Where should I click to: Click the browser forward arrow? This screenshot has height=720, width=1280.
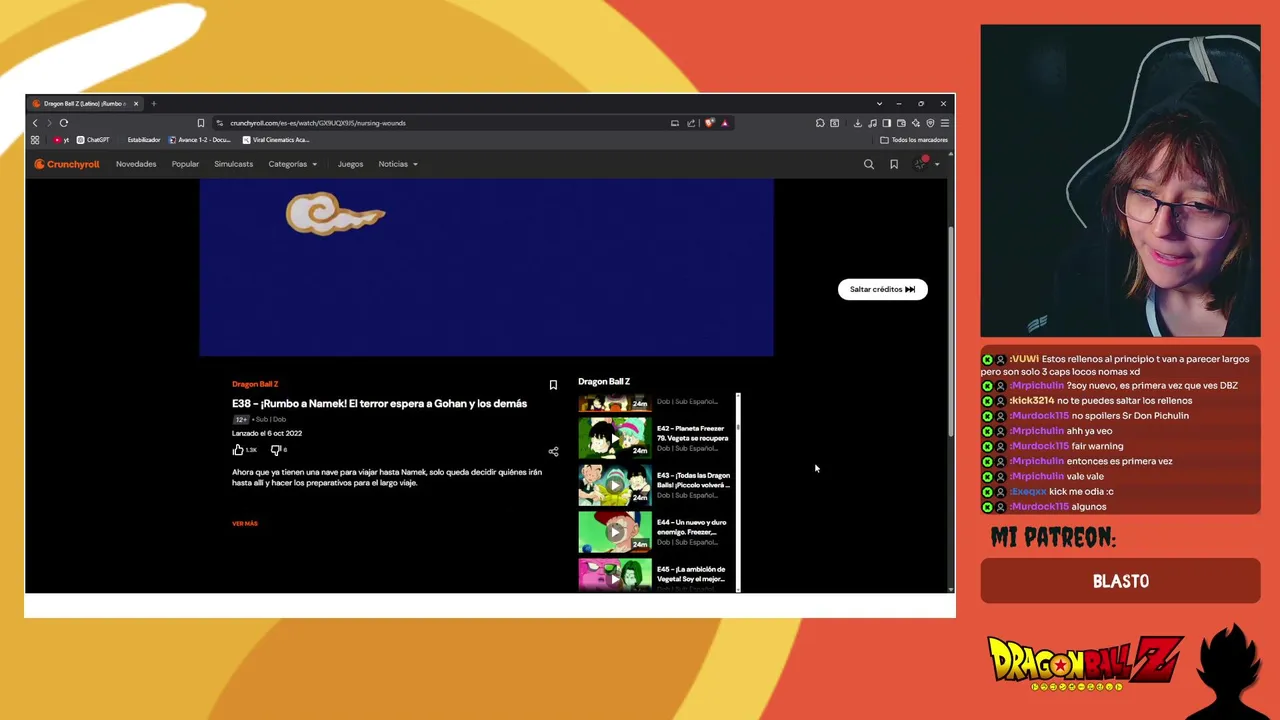tap(49, 123)
